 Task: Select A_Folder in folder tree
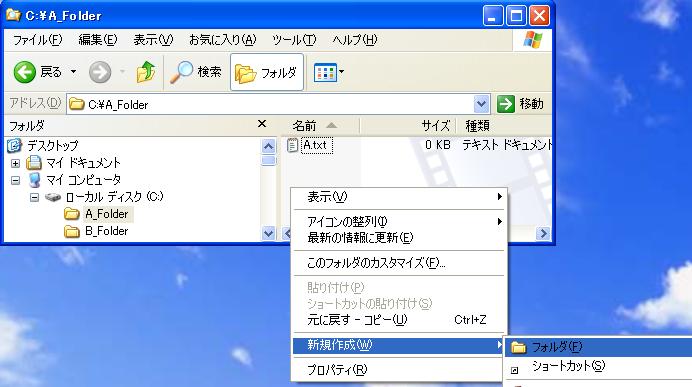[107, 214]
